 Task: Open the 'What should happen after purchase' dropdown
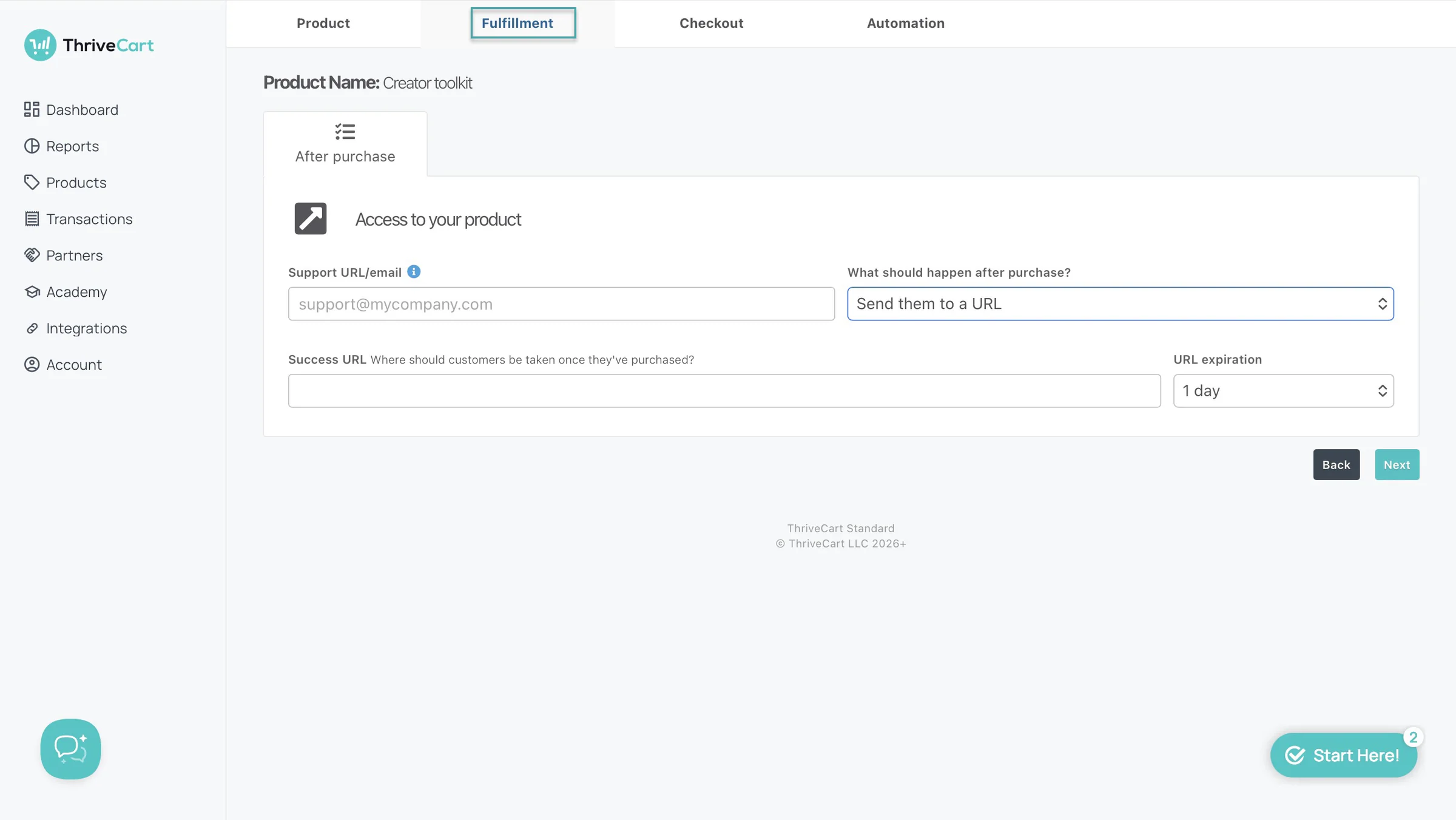(1121, 303)
